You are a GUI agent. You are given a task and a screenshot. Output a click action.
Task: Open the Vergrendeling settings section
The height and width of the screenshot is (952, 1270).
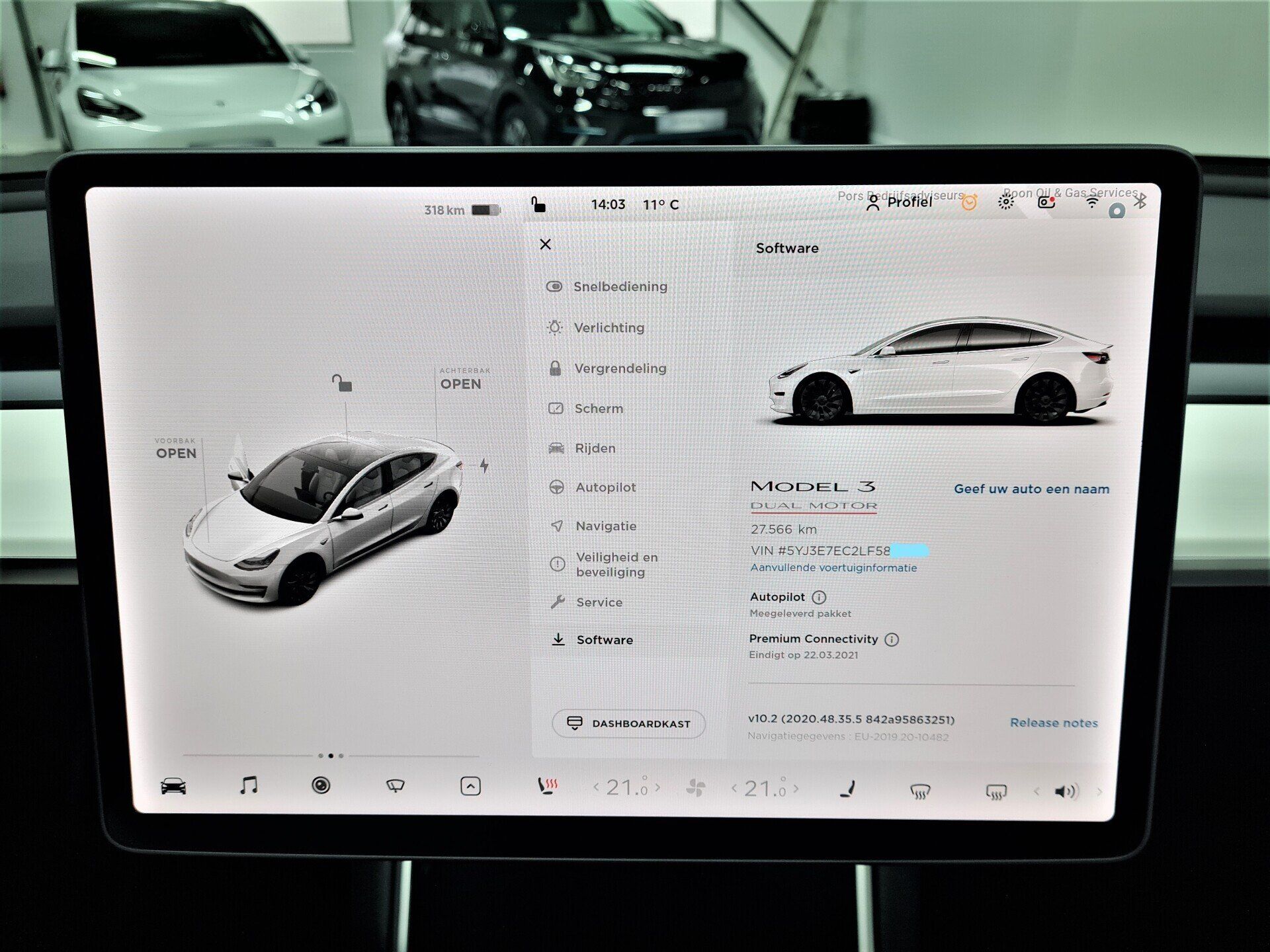click(x=621, y=368)
